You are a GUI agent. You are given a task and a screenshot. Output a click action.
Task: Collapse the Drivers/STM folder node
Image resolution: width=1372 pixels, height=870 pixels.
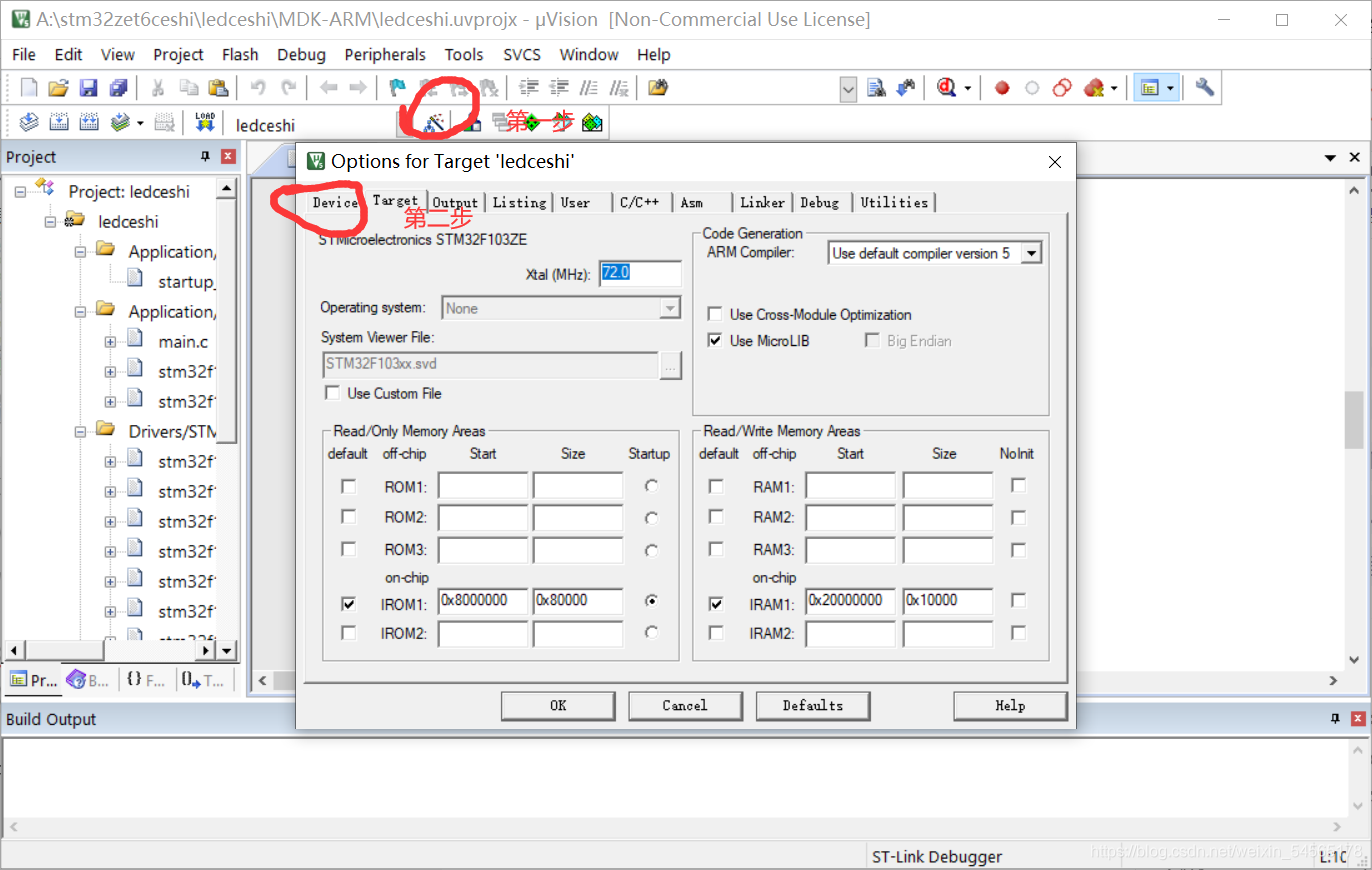point(80,431)
